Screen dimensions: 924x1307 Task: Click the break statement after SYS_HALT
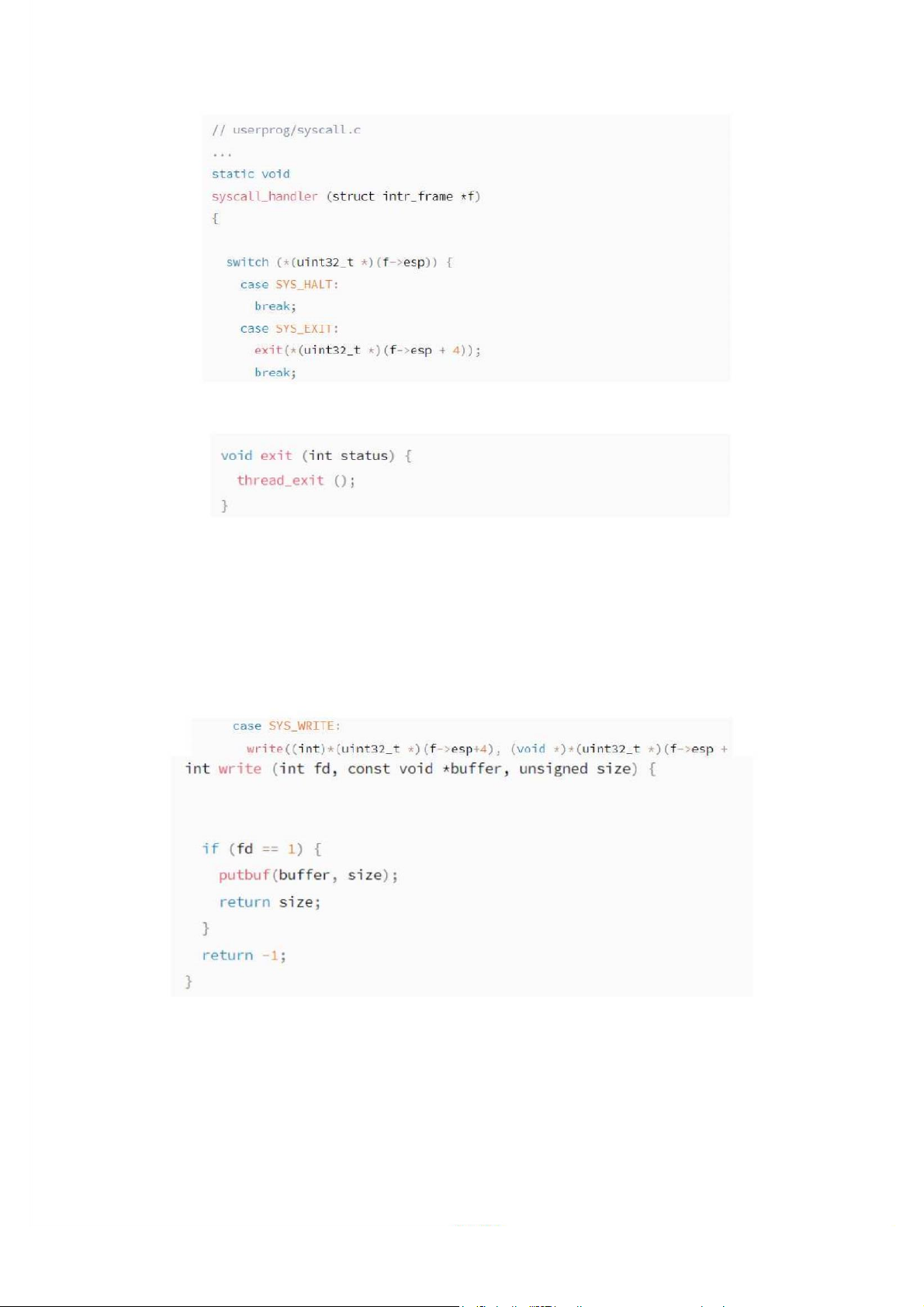click(275, 306)
